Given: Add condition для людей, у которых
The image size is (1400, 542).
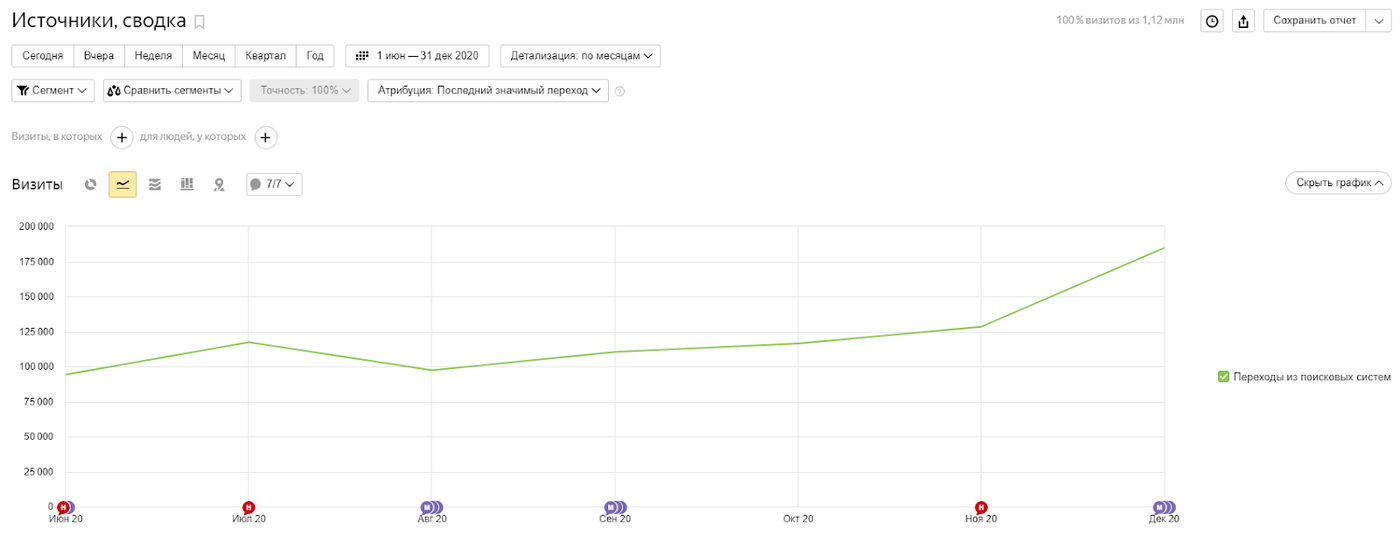Looking at the screenshot, I should click(x=266, y=137).
